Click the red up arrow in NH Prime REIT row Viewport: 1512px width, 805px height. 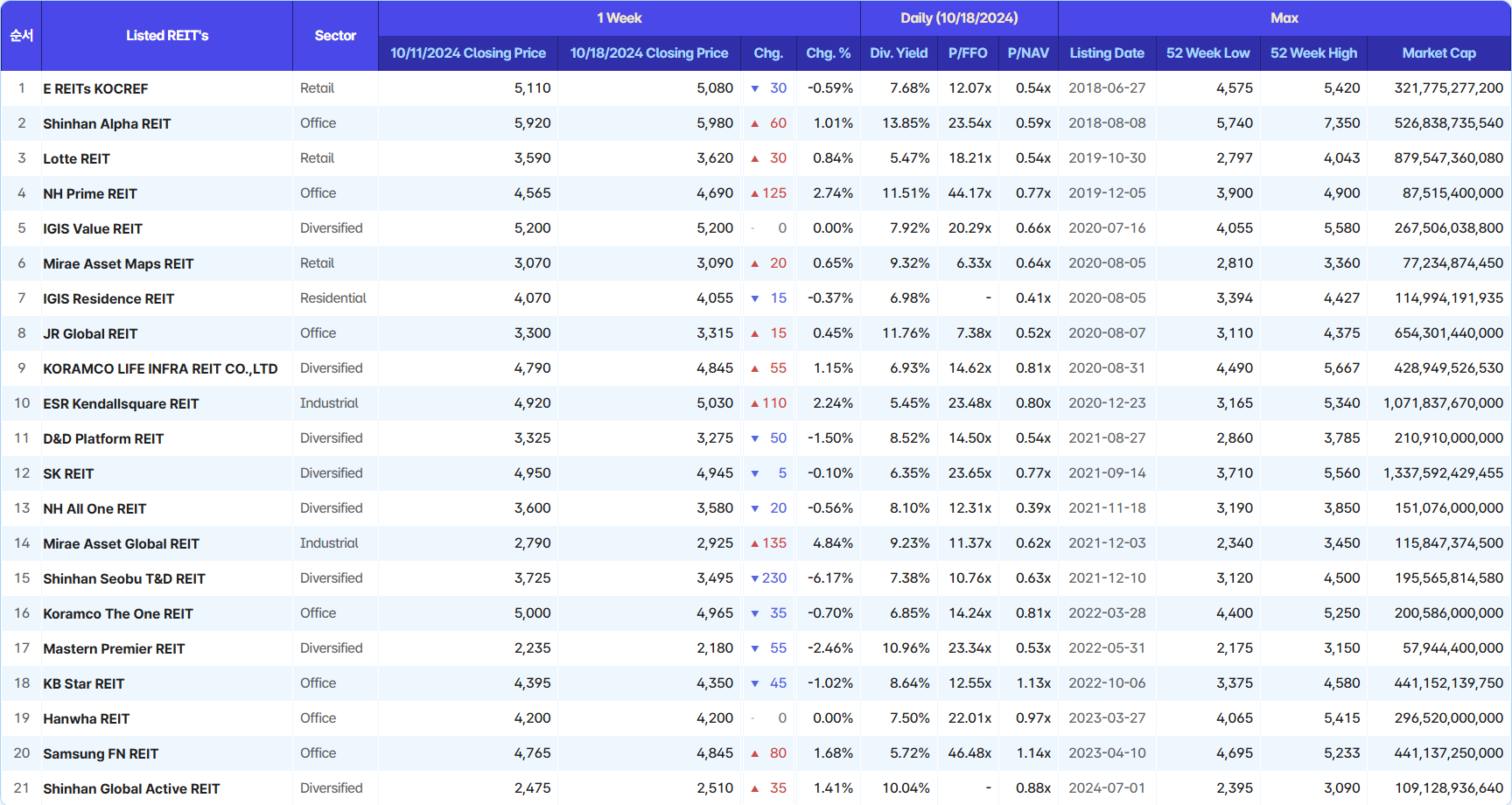click(x=754, y=193)
